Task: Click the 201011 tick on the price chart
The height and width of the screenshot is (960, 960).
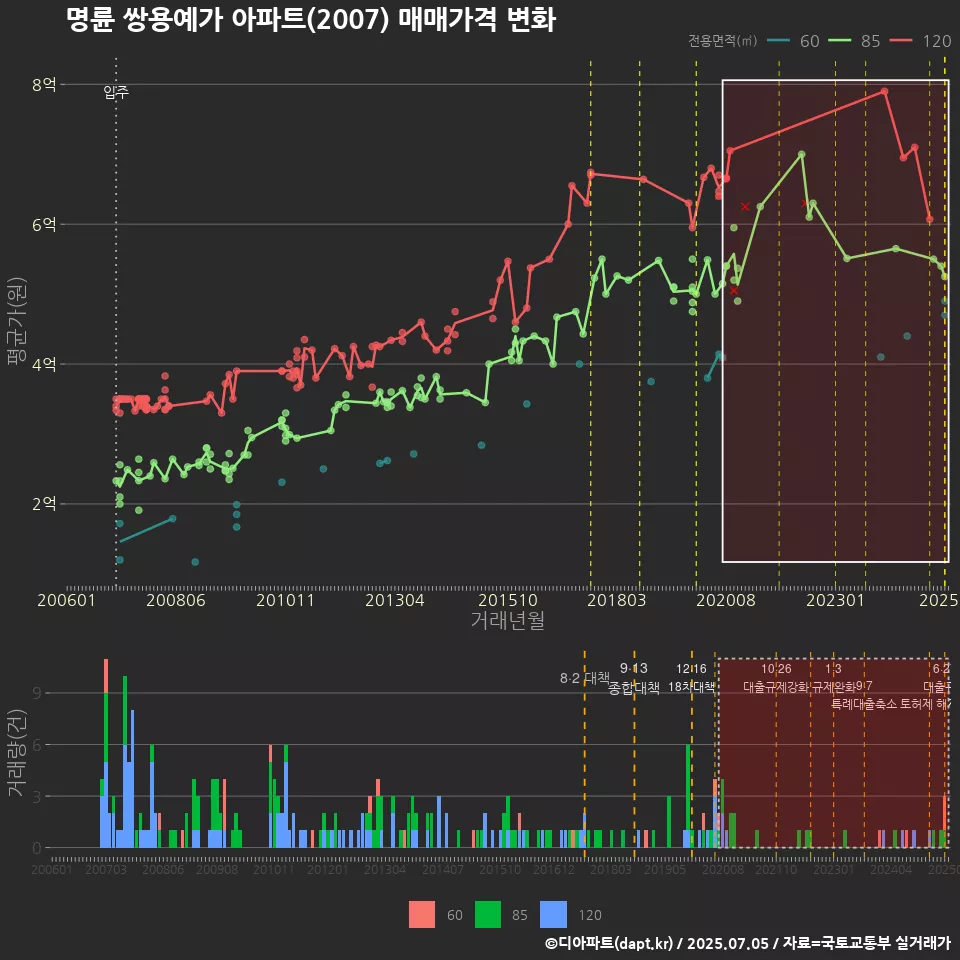Action: pyautogui.click(x=285, y=600)
